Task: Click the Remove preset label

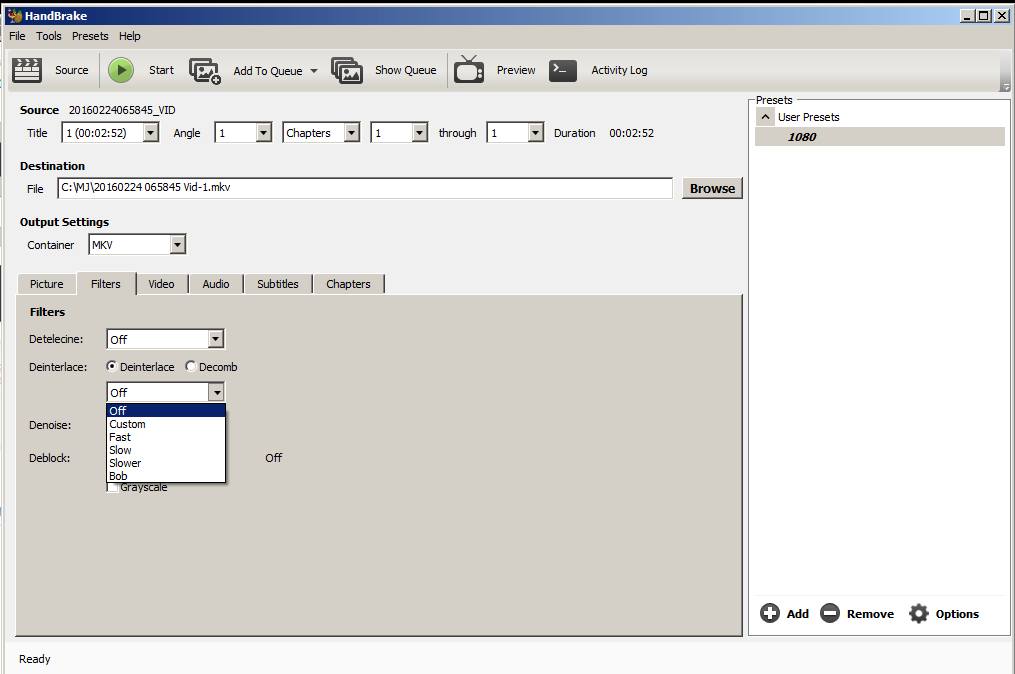Action: 870,614
